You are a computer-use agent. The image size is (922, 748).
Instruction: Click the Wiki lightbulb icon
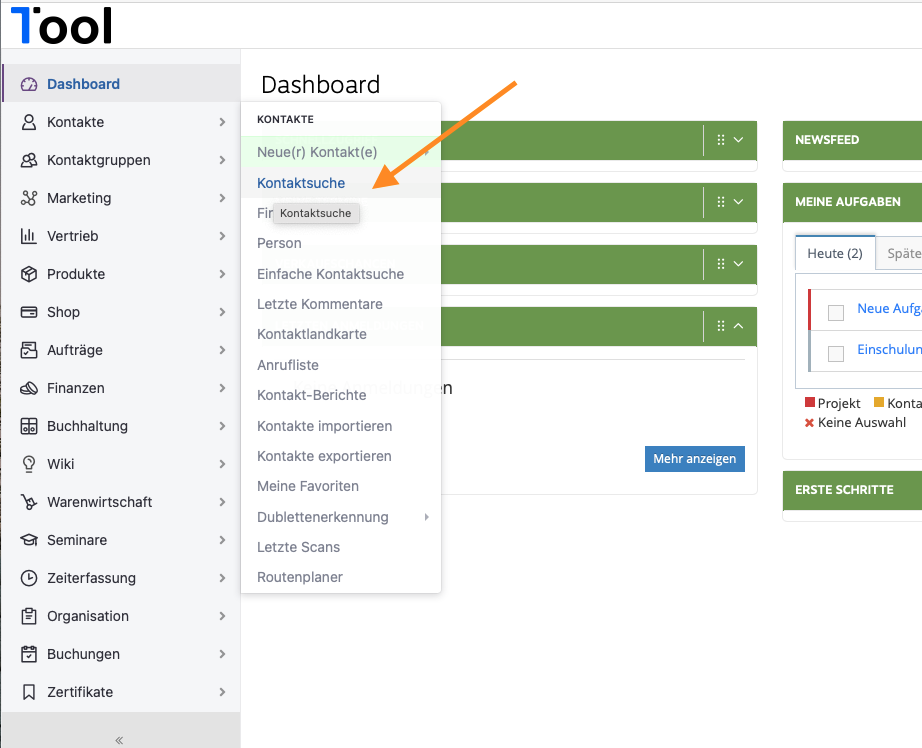[x=29, y=464]
